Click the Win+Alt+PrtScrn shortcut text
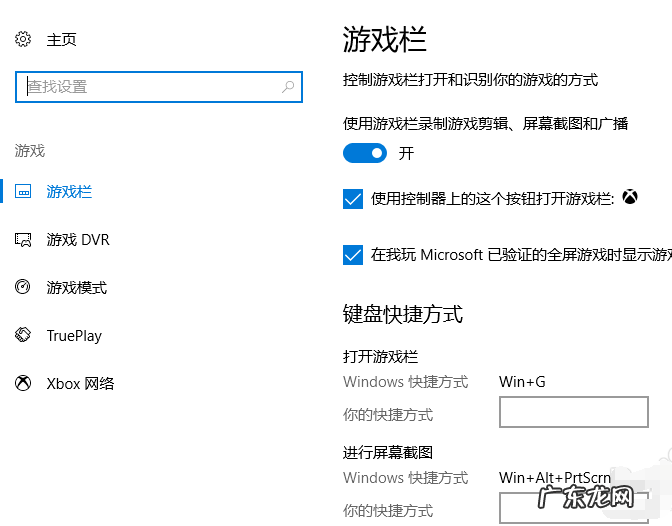Screen dimensions: 672x526 click(x=555, y=478)
